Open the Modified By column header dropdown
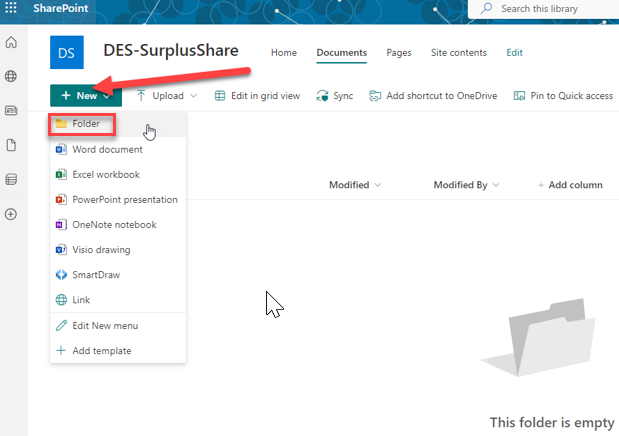The width and height of the screenshot is (619, 436). pyautogui.click(x=466, y=185)
